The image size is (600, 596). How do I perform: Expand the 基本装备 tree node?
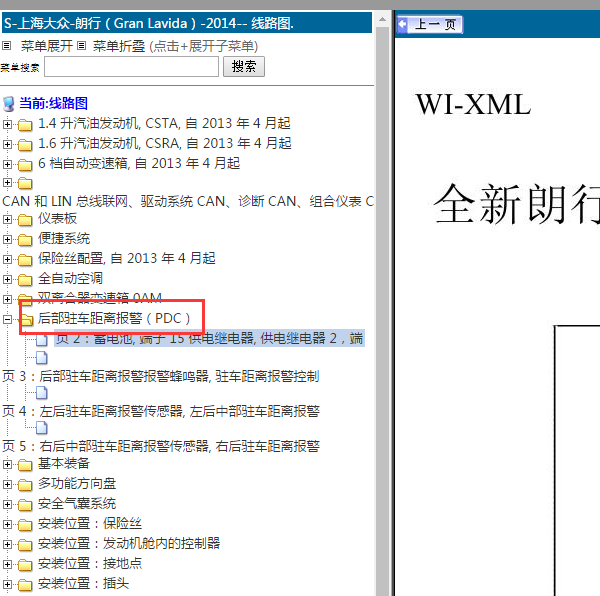(7, 464)
